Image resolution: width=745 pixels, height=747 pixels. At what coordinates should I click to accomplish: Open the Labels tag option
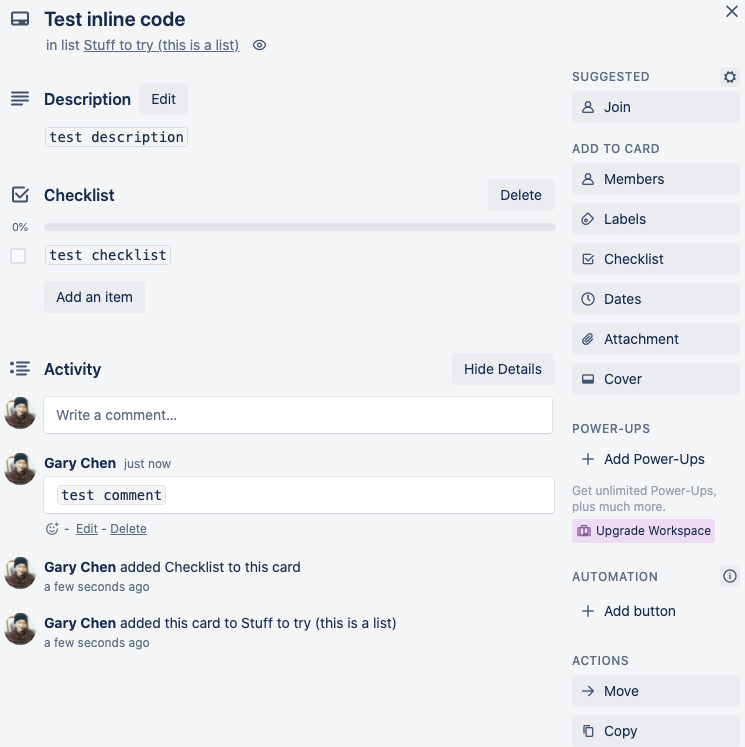click(x=655, y=219)
